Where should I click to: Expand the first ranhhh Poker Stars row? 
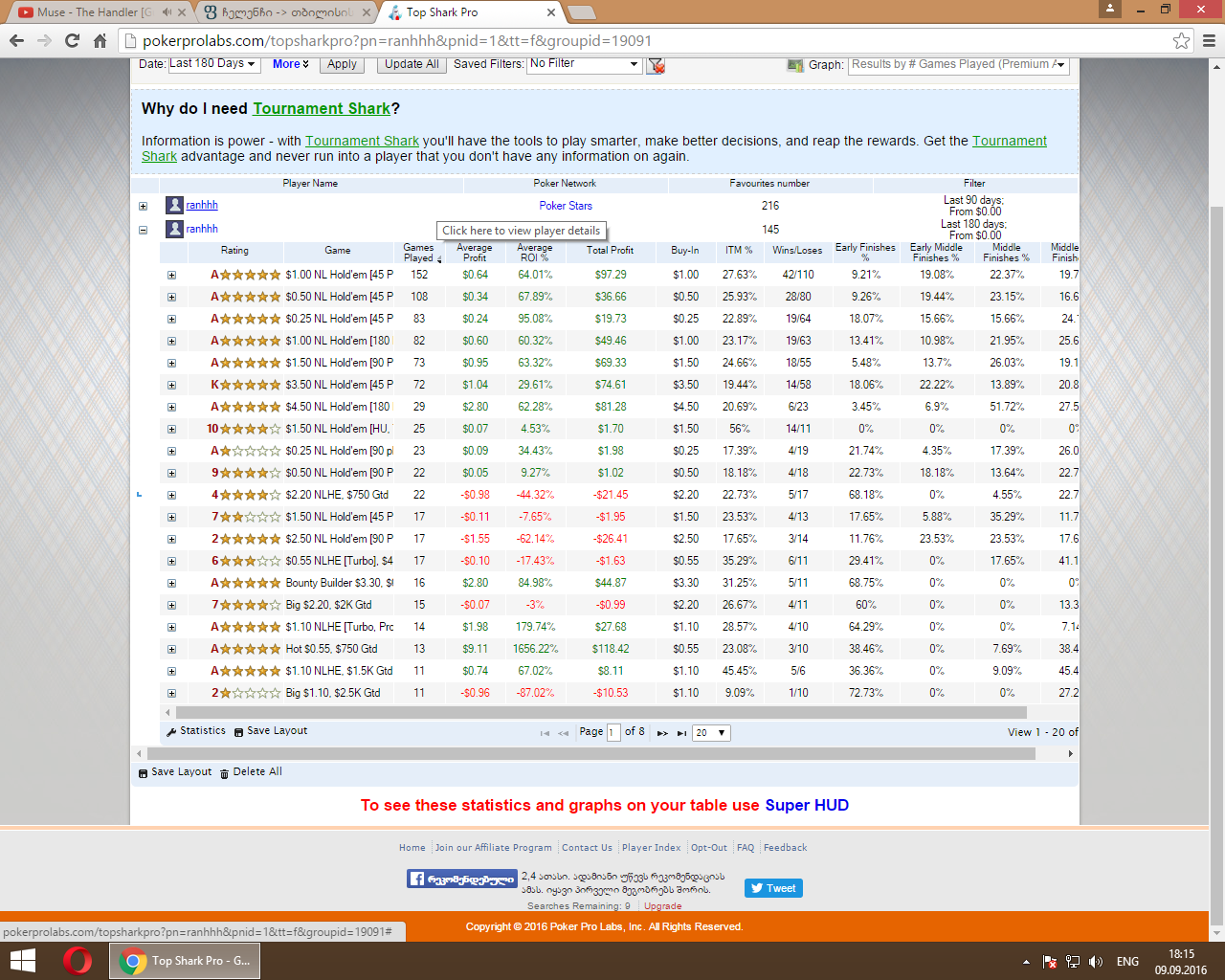pyautogui.click(x=144, y=206)
